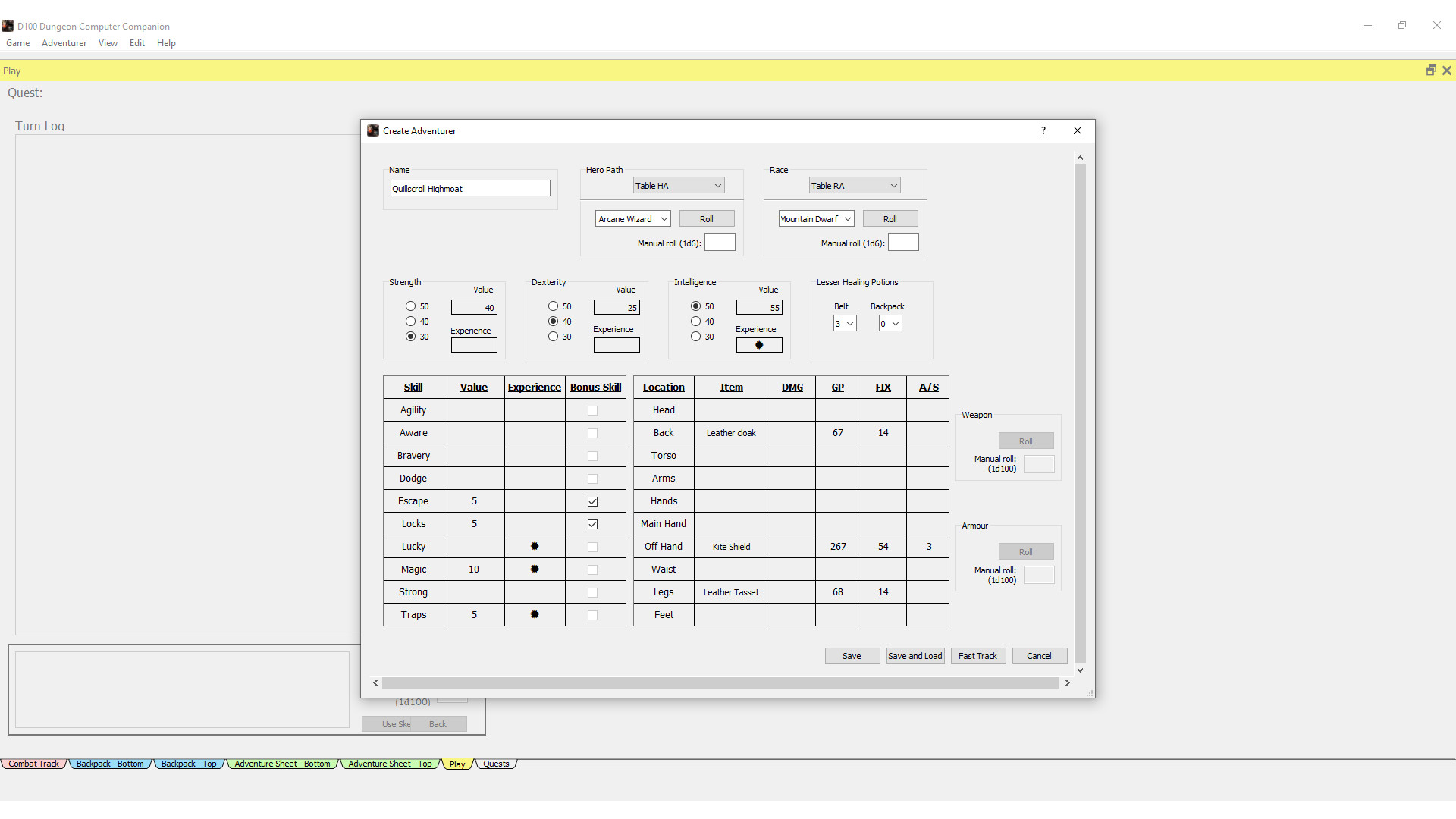Click the Lucky experience pip marker
Viewport: 1456px width, 819px height.
click(535, 546)
